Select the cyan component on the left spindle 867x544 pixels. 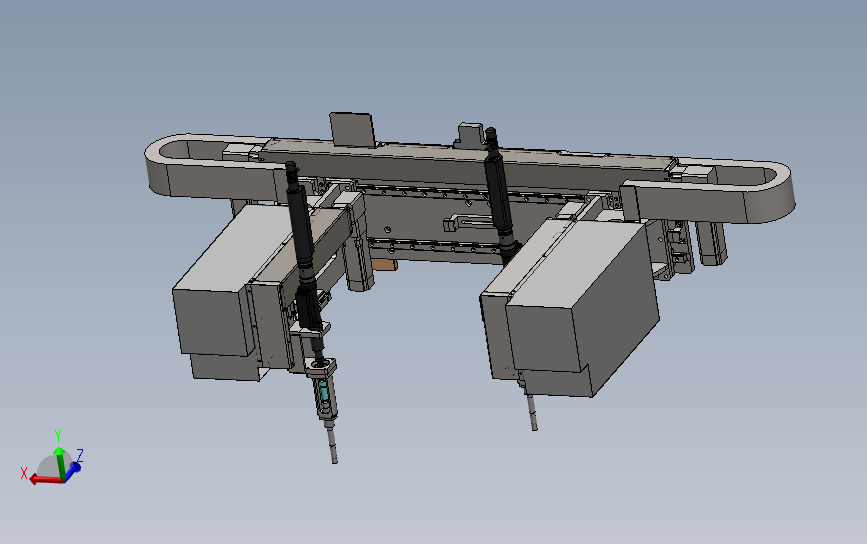(x=324, y=392)
